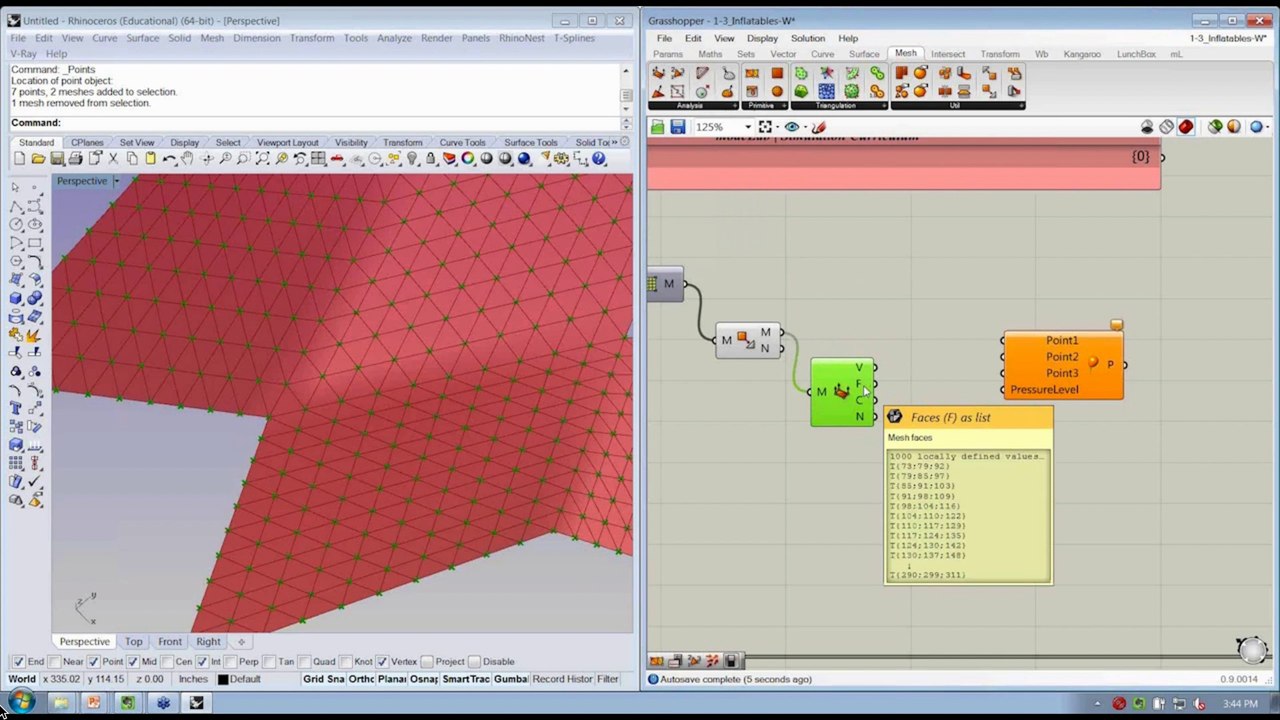This screenshot has height=720, width=1280.
Task: Toggle the Int osnap checkbox
Action: [201, 662]
